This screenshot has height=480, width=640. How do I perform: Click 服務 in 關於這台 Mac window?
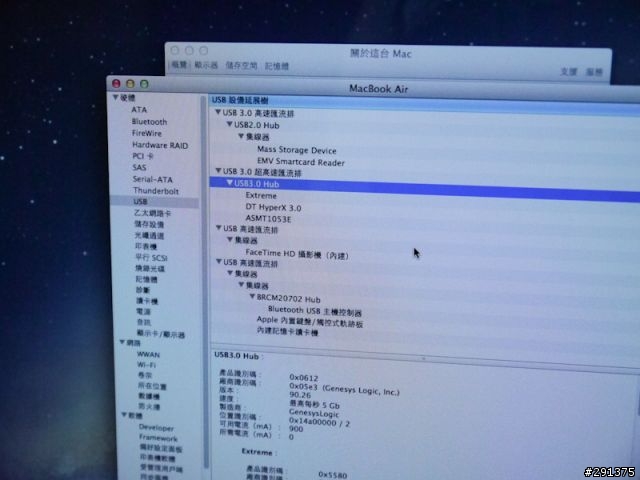594,72
